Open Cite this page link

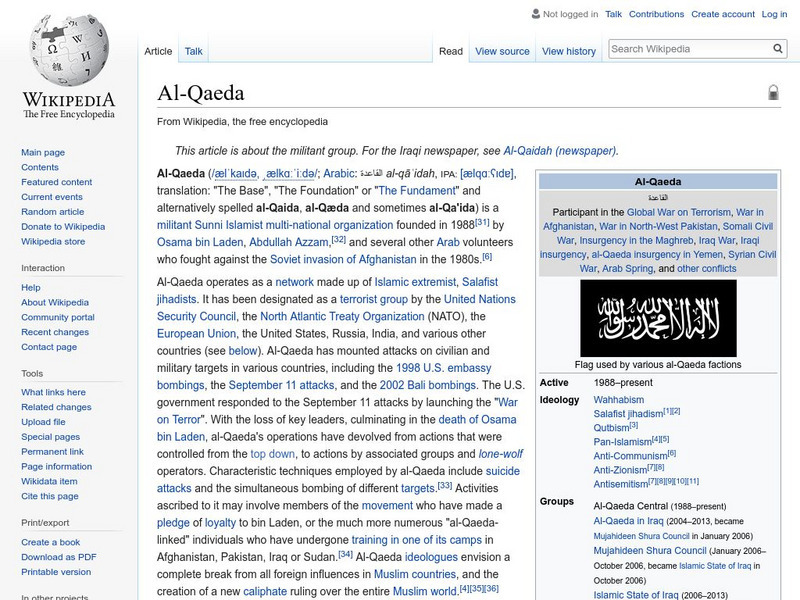tap(49, 495)
